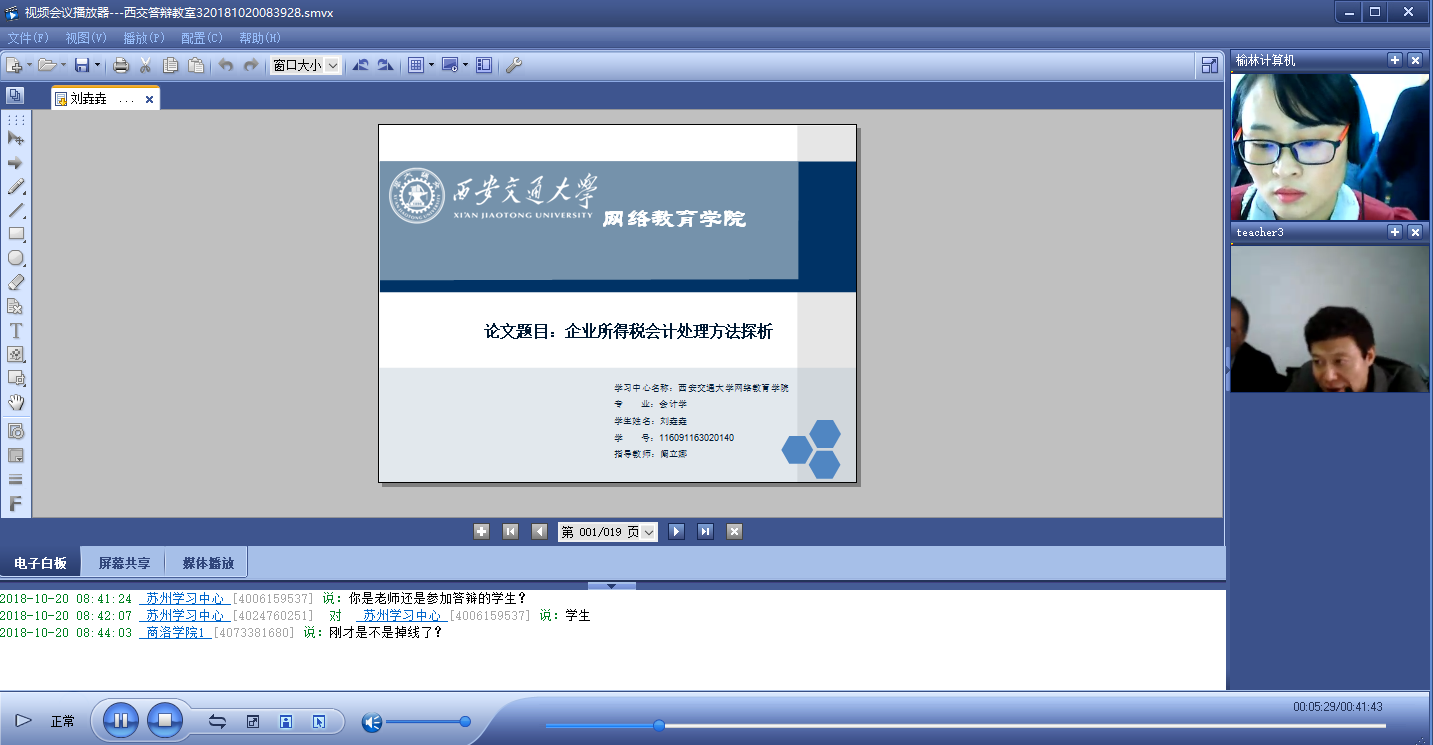
Task: Stop the playback
Action: pyautogui.click(x=165, y=720)
